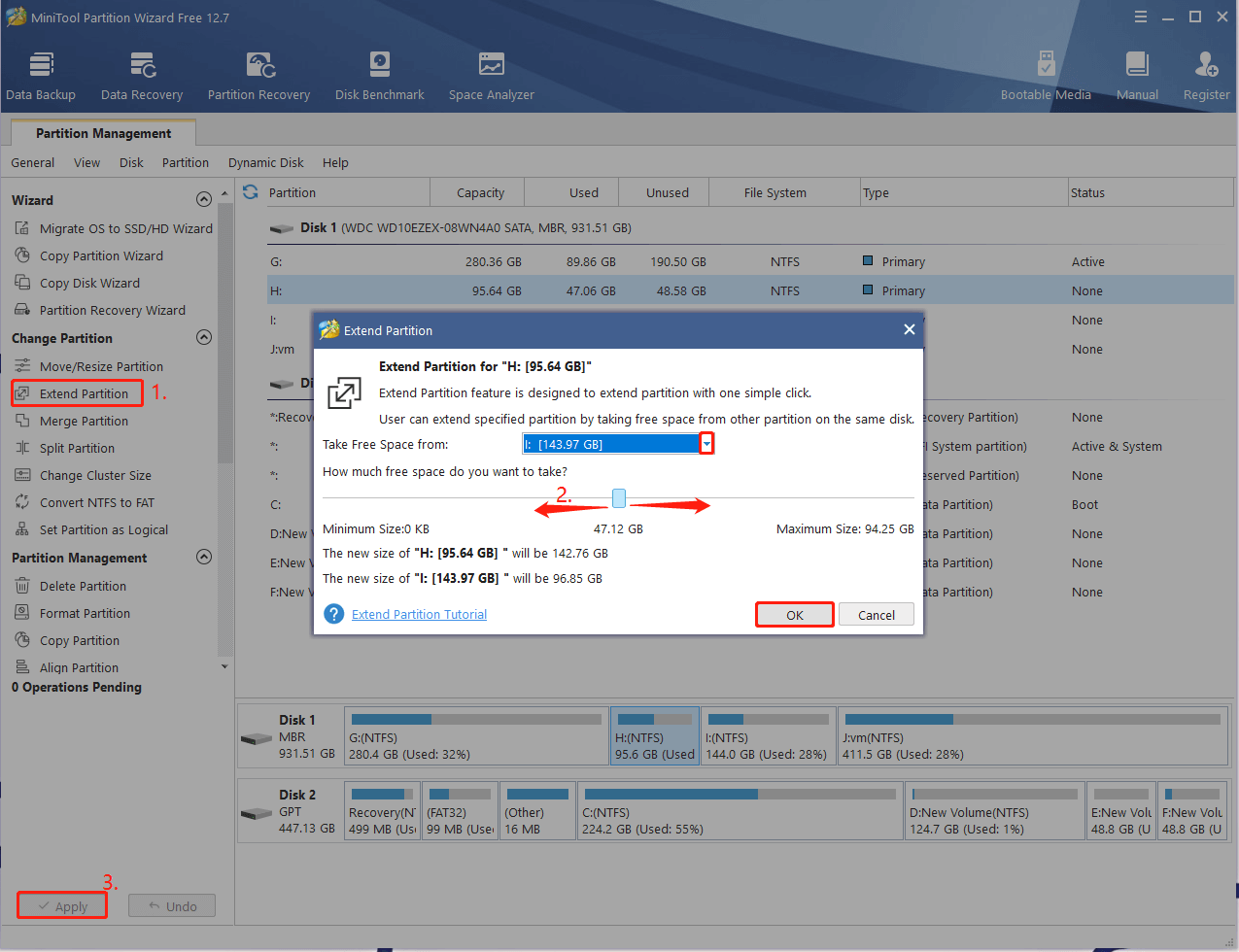Confirm with OK in Extend Partition dialog
1239x952 pixels.
coord(795,615)
